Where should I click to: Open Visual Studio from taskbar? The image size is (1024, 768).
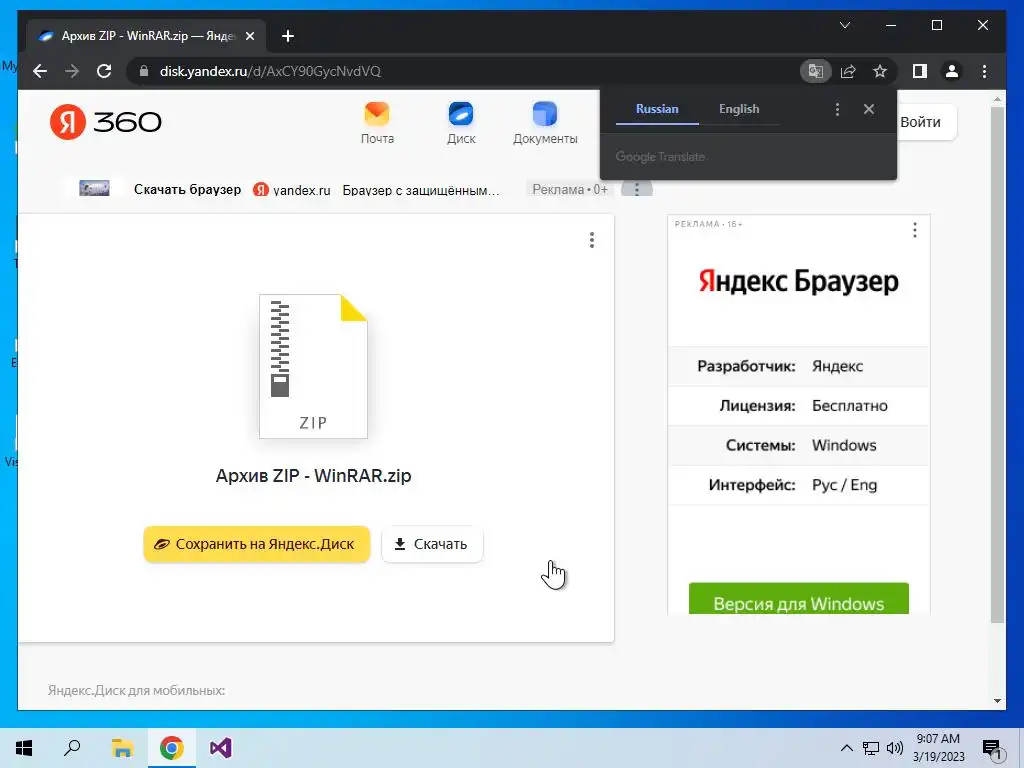(221, 748)
